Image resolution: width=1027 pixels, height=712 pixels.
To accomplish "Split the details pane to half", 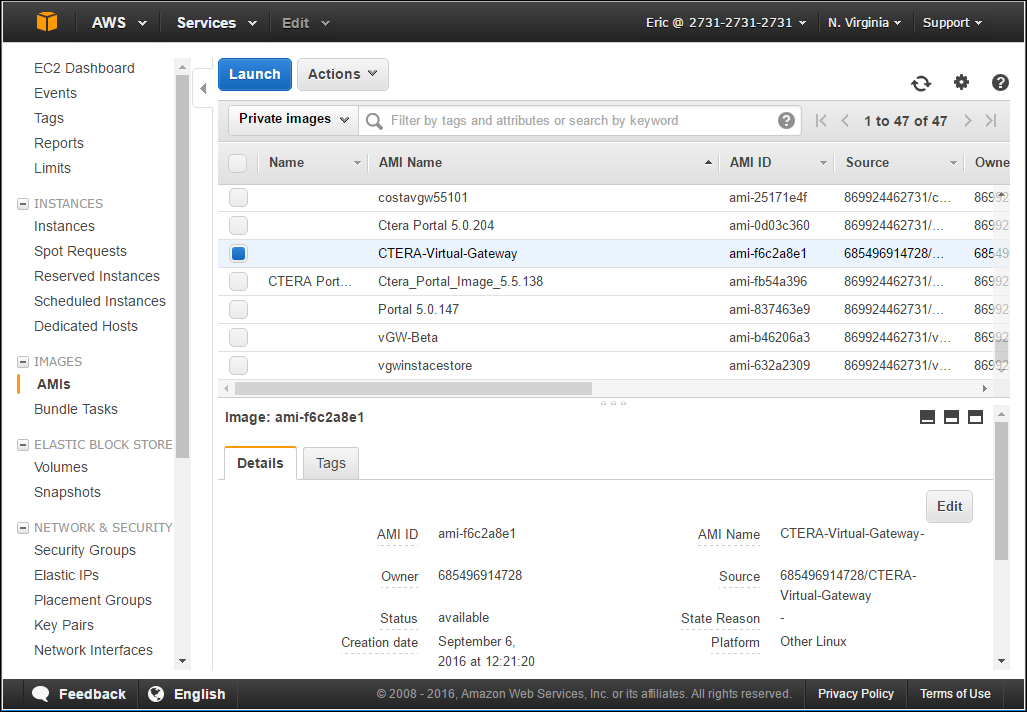I will click(x=951, y=417).
